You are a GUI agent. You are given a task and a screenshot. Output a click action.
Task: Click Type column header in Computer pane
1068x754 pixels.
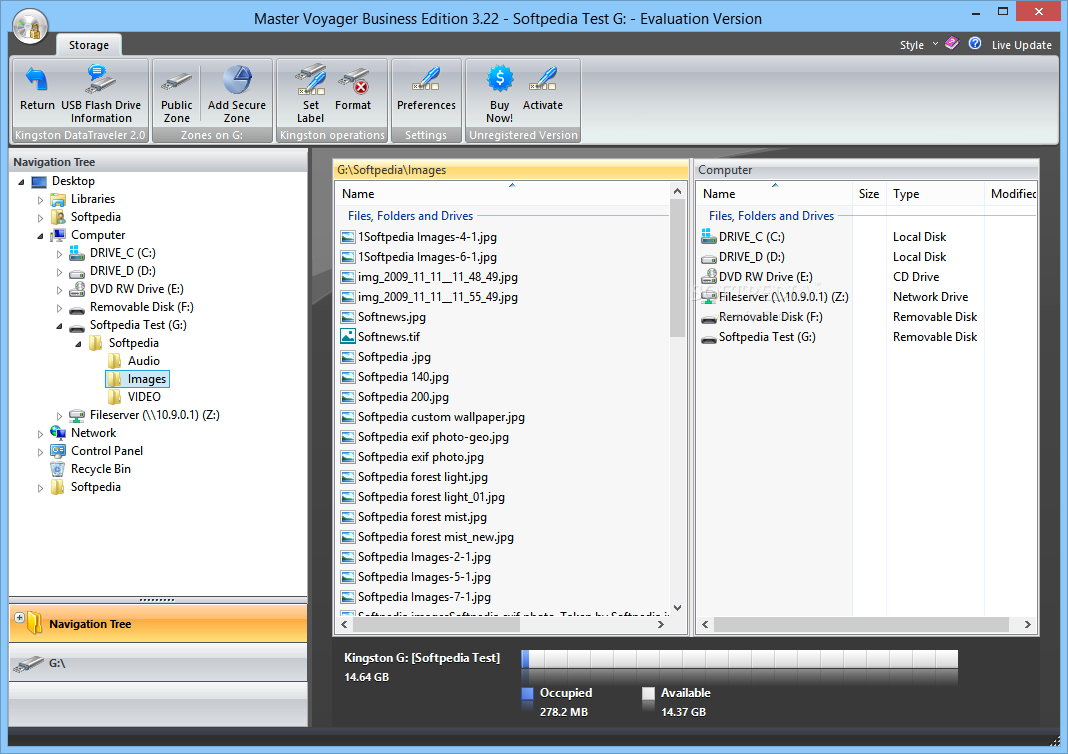[x=934, y=193]
